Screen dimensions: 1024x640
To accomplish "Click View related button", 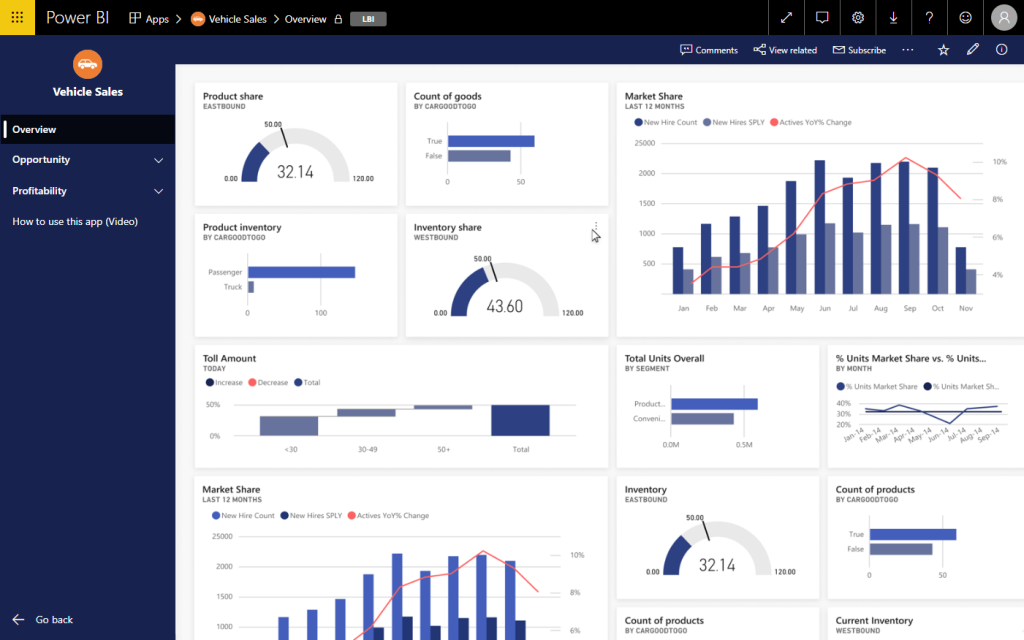I will [x=785, y=50].
